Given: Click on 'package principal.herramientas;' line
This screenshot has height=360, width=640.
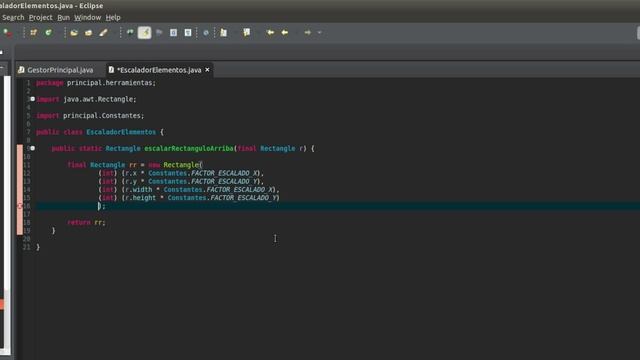Looking at the screenshot, I should (x=96, y=83).
